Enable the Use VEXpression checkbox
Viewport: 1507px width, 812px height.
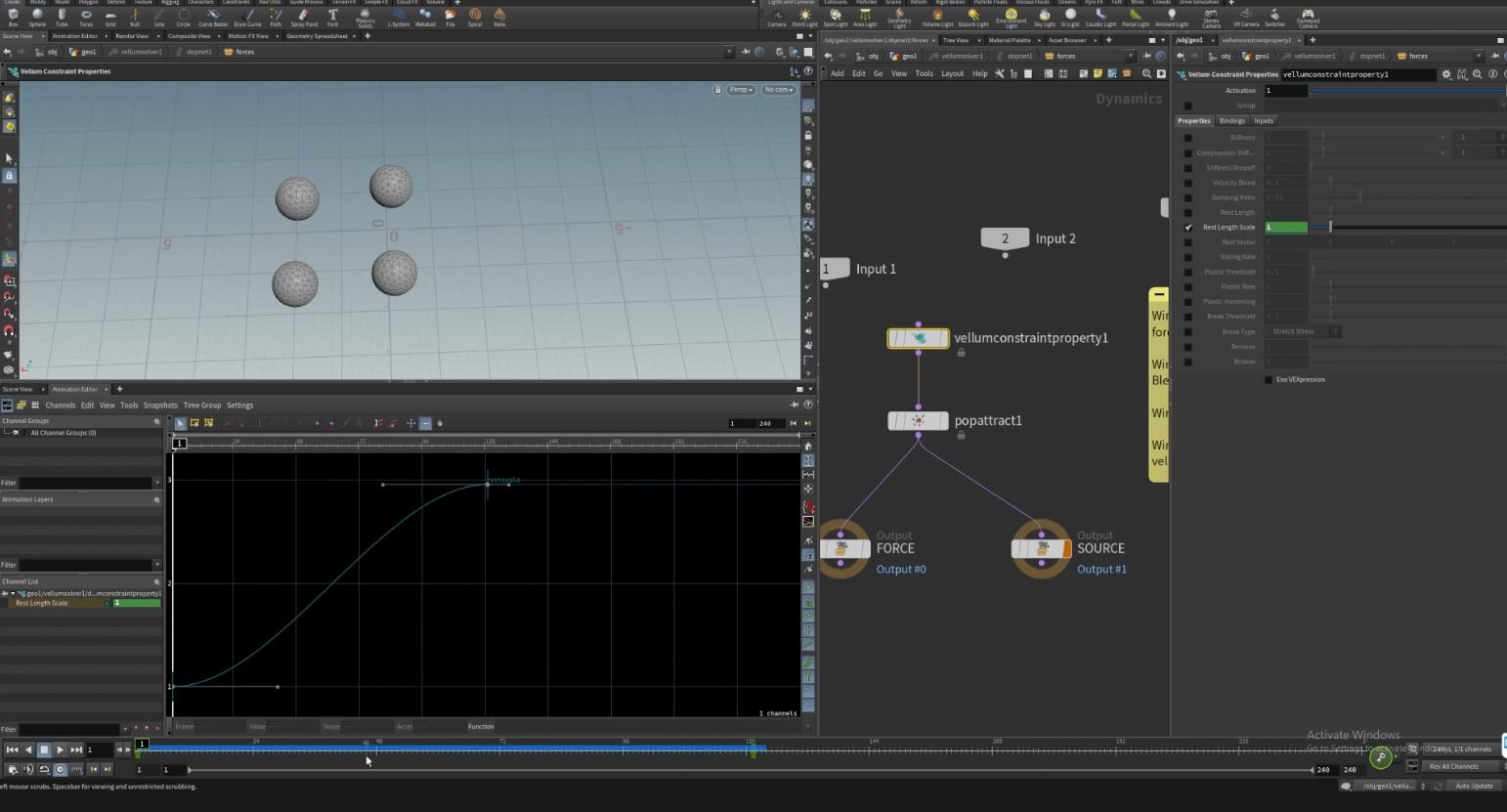coord(1269,379)
